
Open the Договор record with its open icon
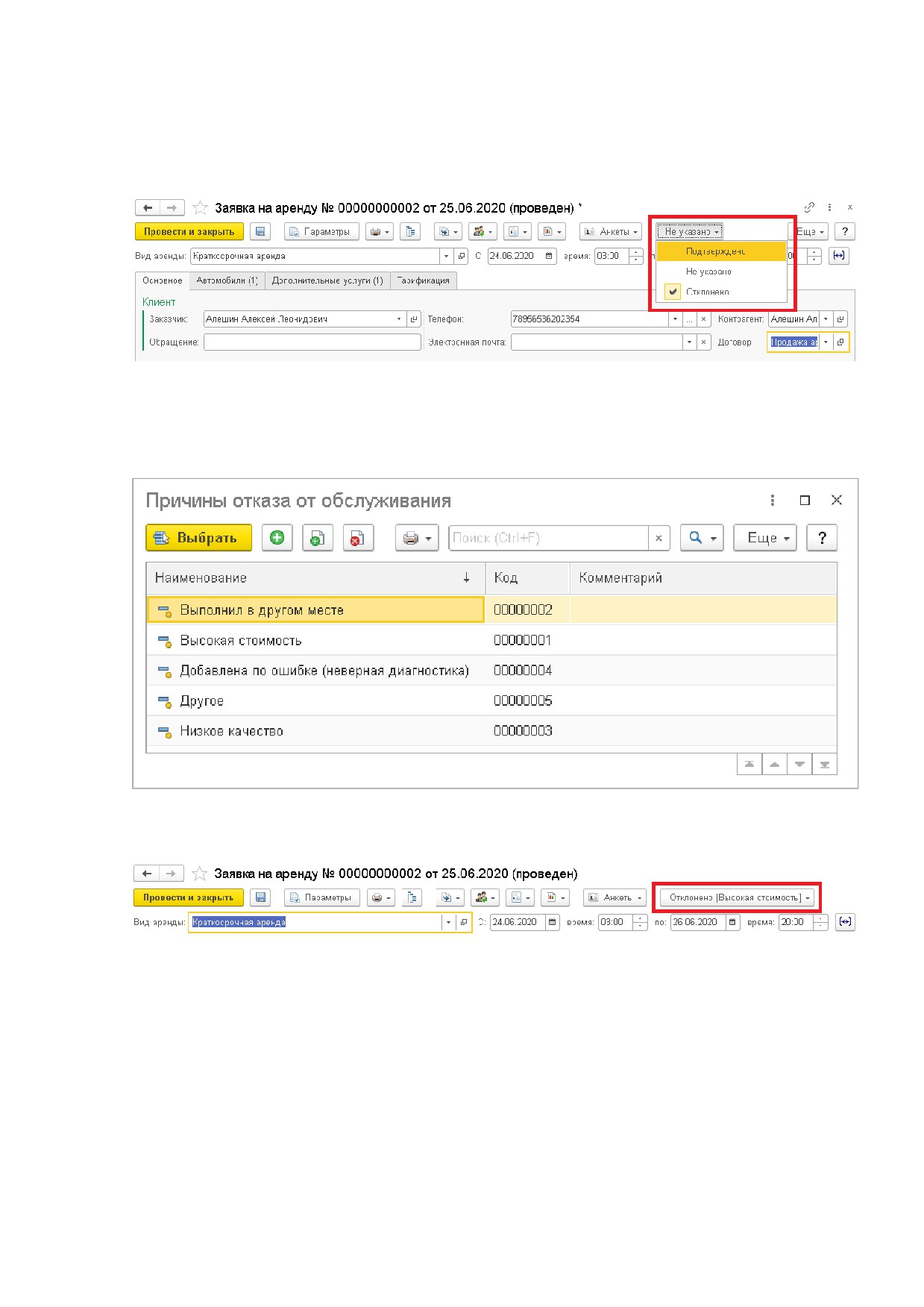coord(840,342)
